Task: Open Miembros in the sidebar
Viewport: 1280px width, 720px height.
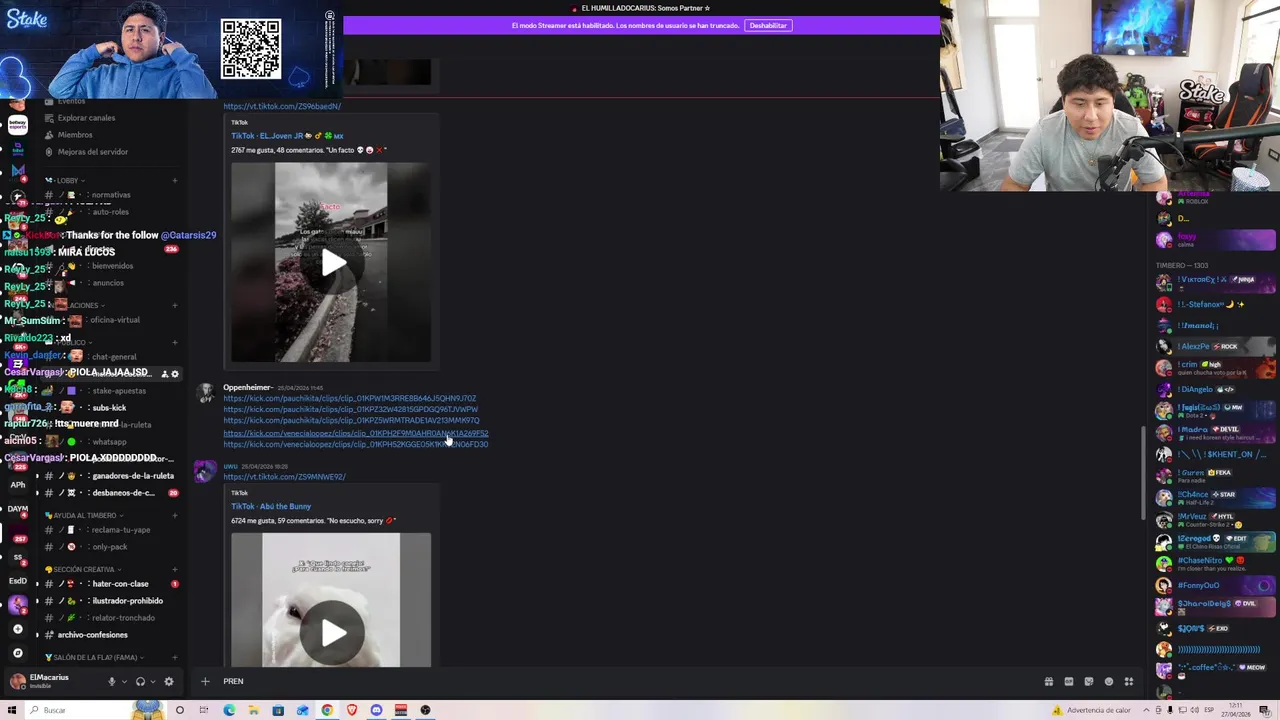Action: coord(75,135)
